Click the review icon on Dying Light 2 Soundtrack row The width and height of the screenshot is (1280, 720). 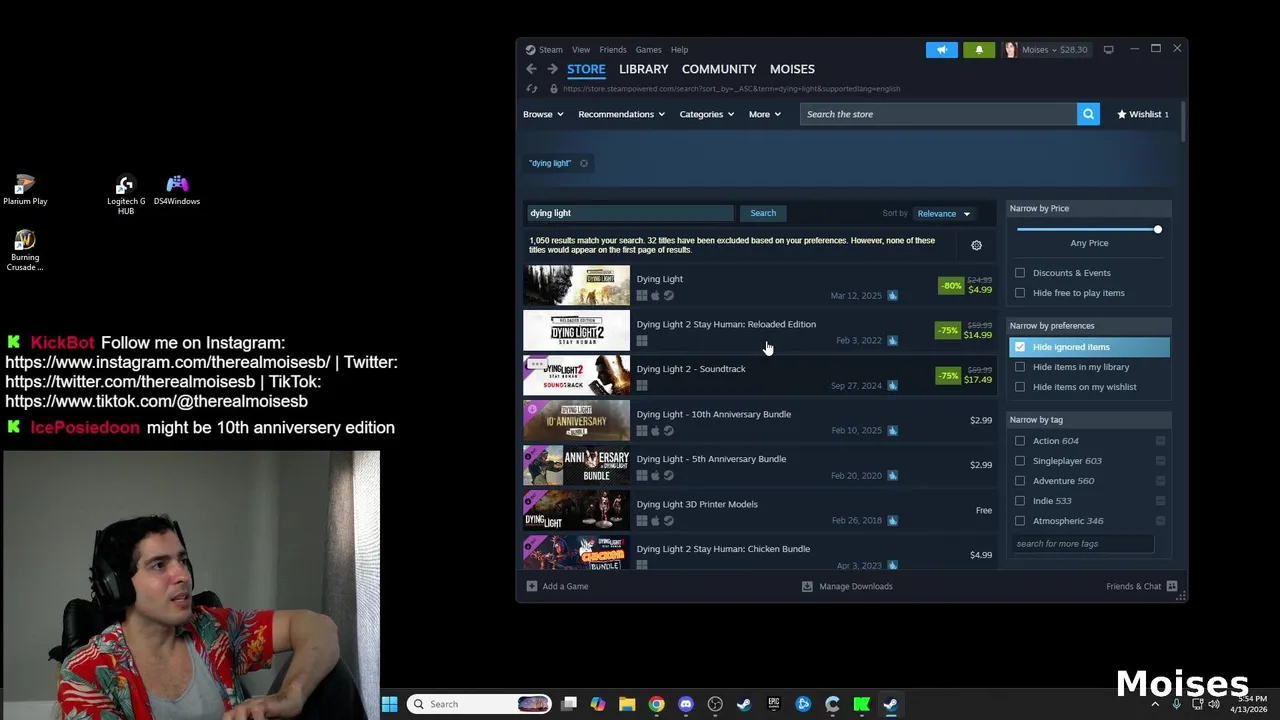[x=892, y=385]
